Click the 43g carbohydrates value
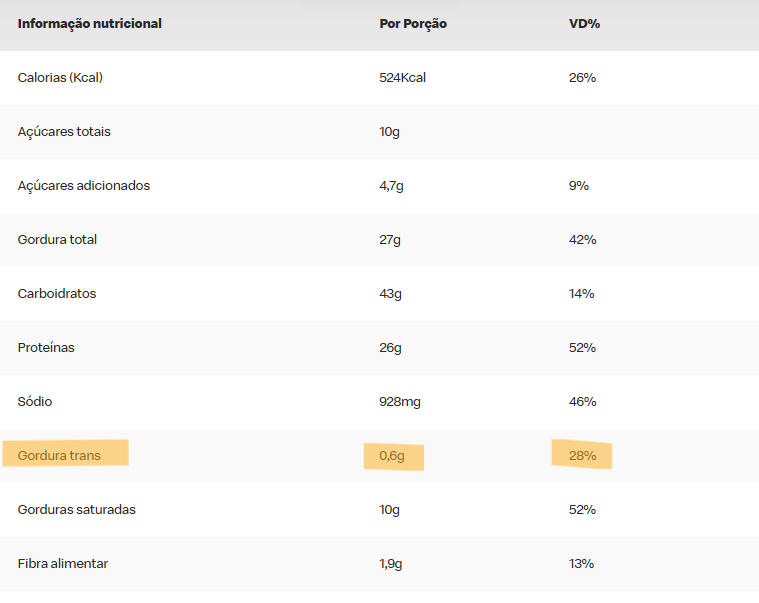Screen dimensions: 759x603 (390, 294)
